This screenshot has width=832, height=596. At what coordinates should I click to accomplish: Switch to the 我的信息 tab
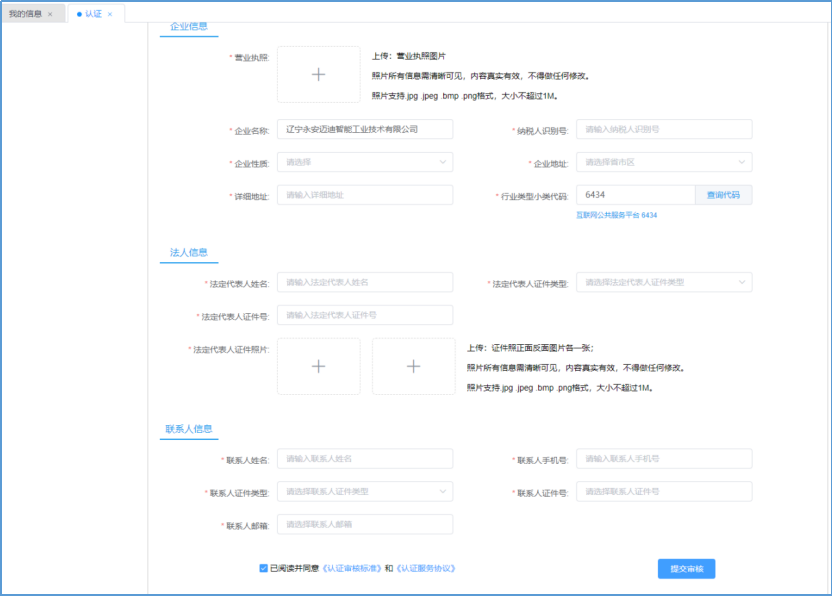[x=28, y=13]
